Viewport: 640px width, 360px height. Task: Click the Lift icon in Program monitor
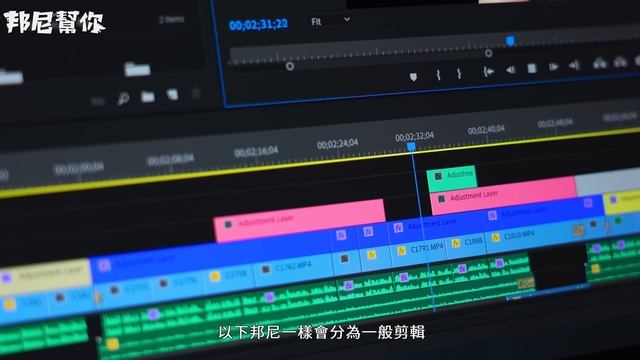point(600,63)
